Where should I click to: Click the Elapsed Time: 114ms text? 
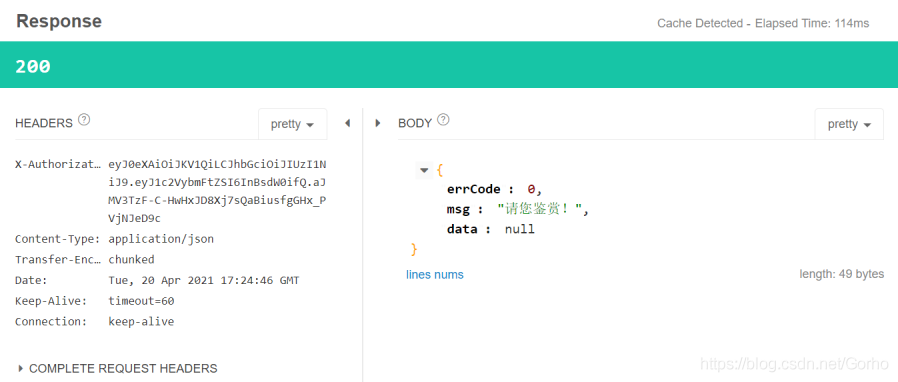(x=812, y=23)
